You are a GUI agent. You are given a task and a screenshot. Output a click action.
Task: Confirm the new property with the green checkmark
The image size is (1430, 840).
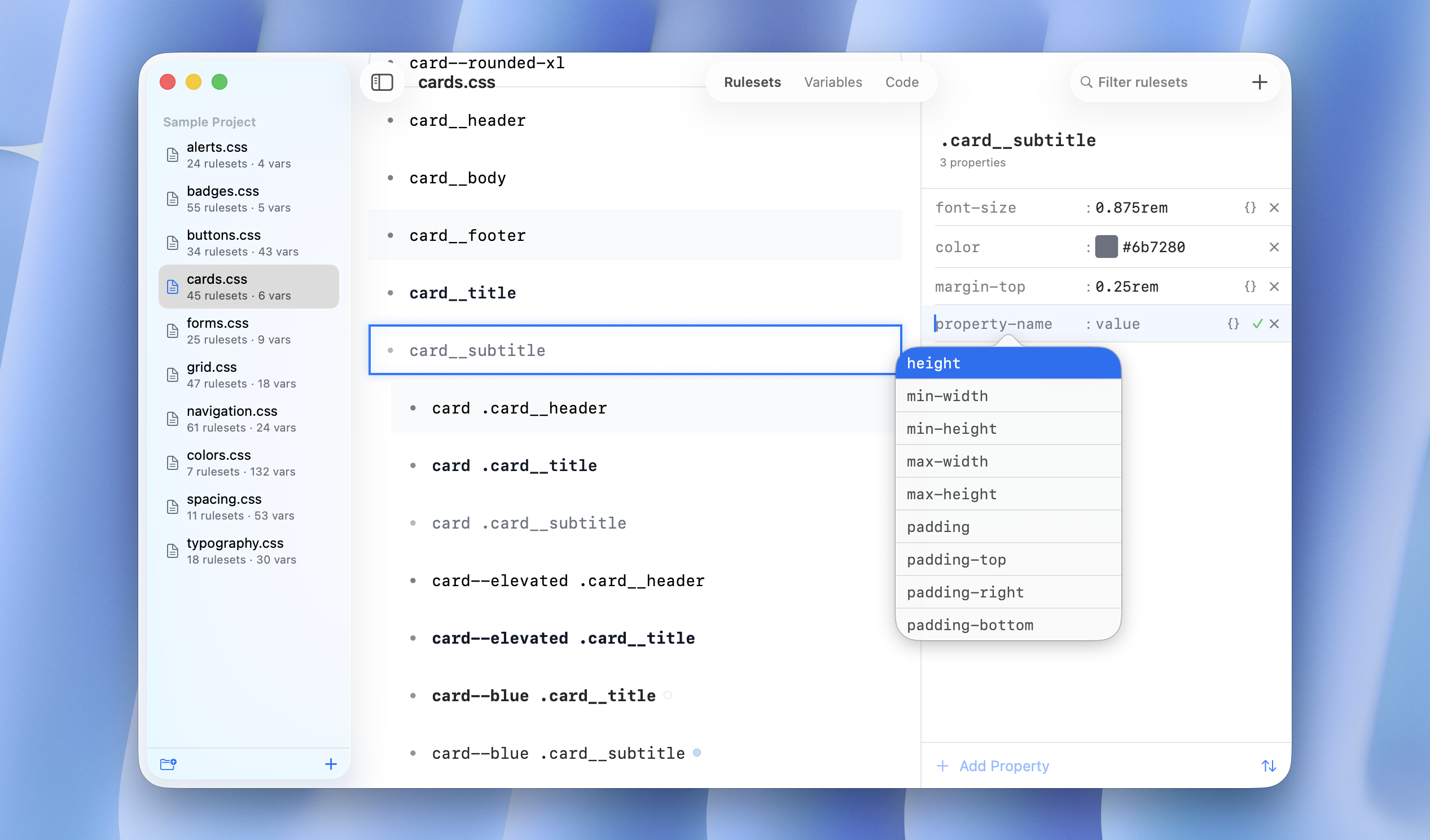1256,323
